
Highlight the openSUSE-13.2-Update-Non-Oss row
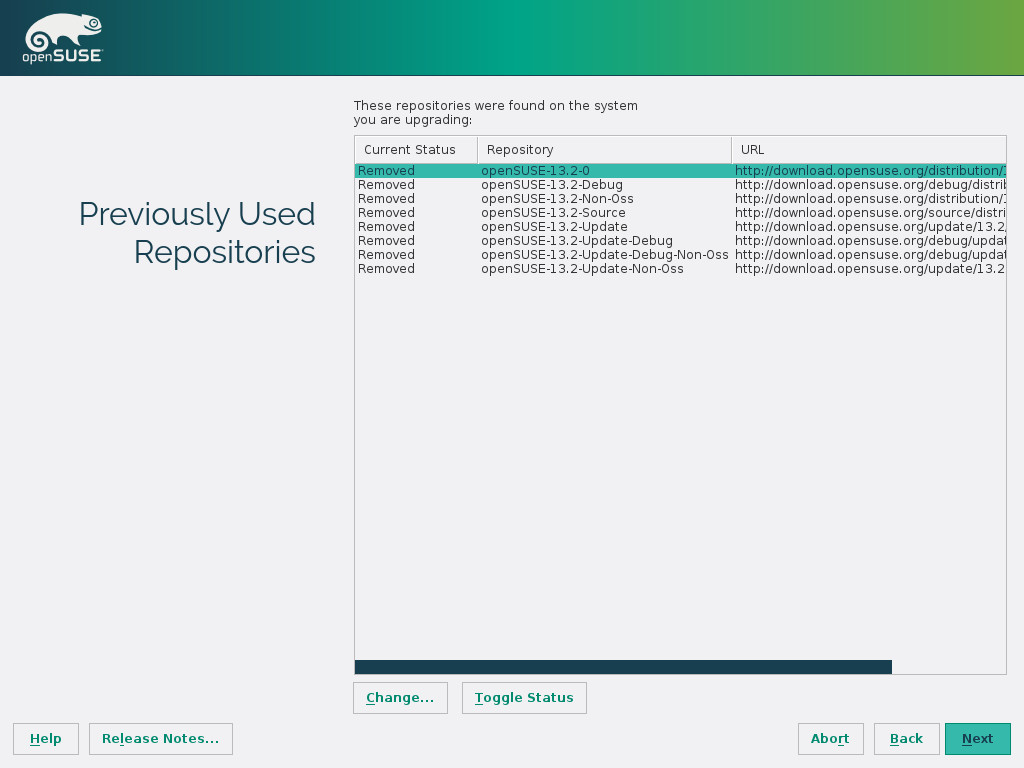(x=582, y=269)
